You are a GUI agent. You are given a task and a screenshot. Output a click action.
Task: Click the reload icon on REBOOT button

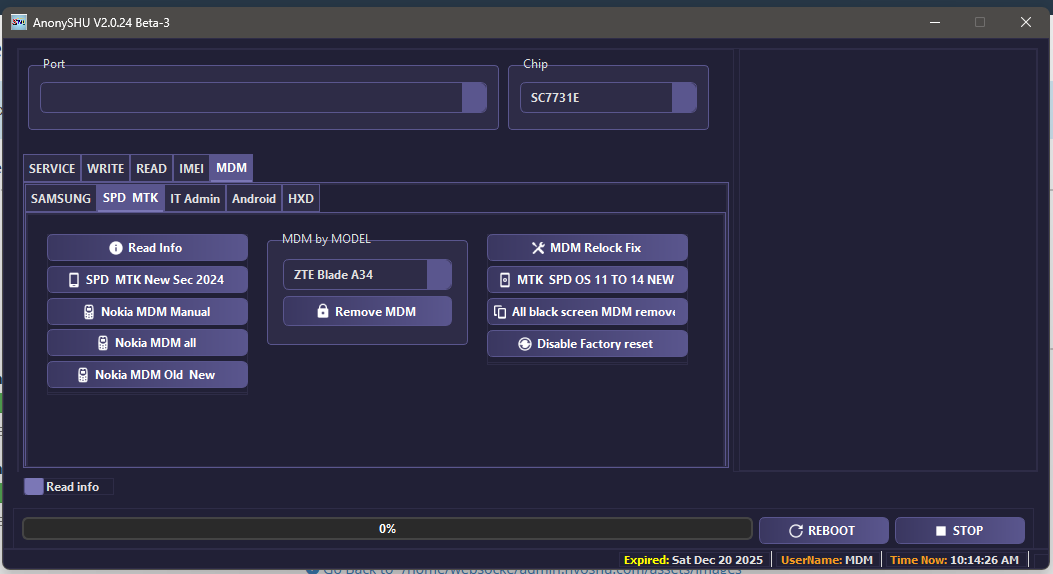pyautogui.click(x=796, y=531)
